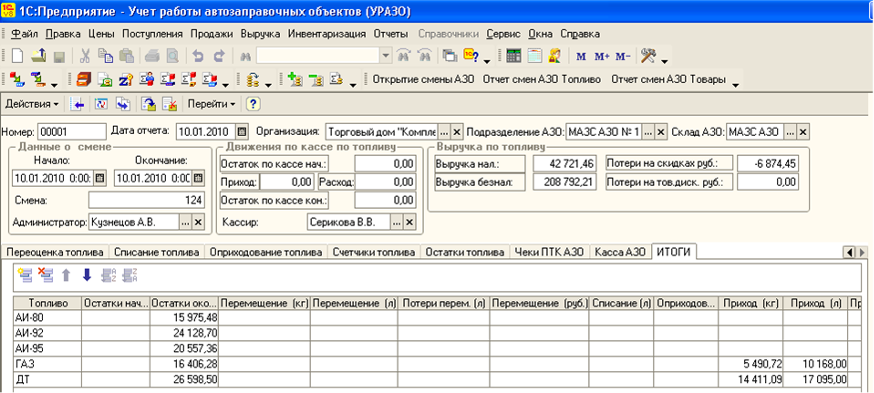Open calendar picker for shift Начало
This screenshot has height=393, width=874.
click(100, 179)
